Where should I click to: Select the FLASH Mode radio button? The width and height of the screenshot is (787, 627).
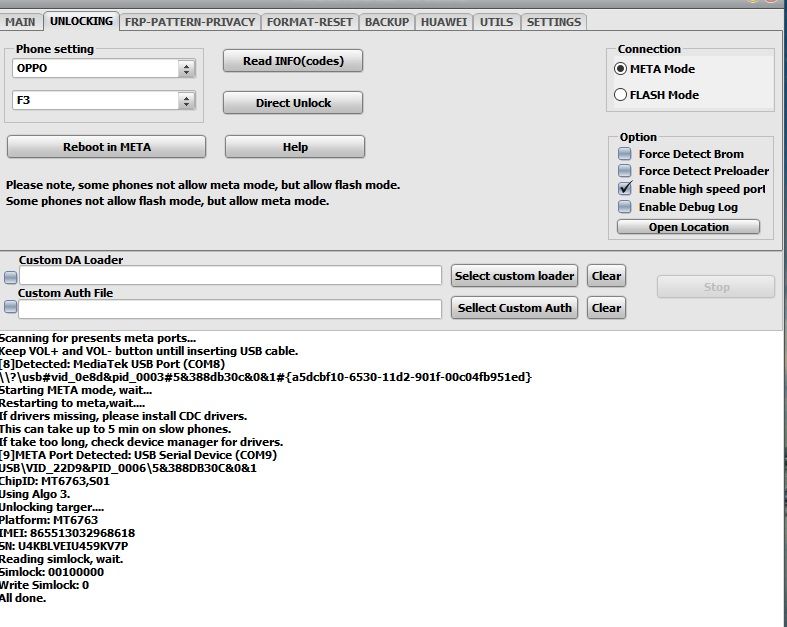(x=621, y=95)
